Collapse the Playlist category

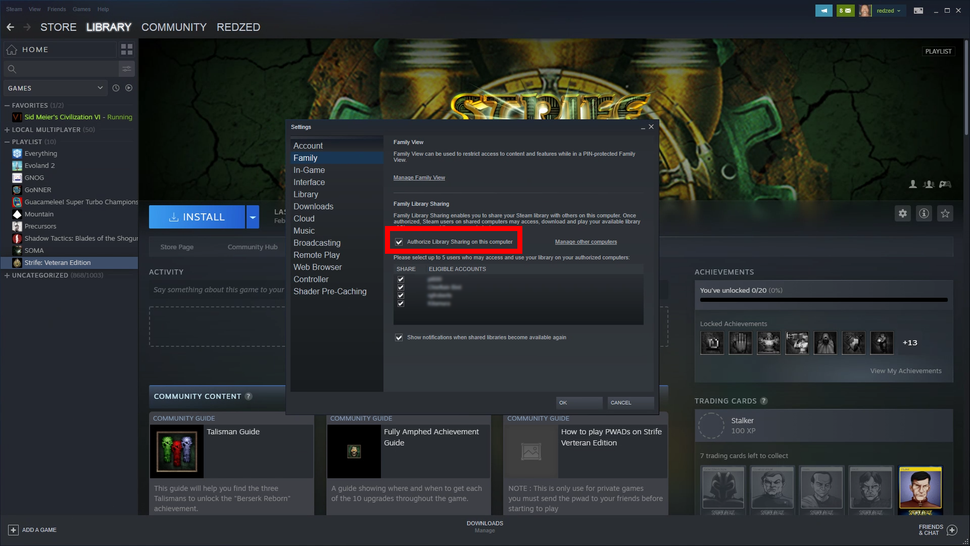[7, 142]
